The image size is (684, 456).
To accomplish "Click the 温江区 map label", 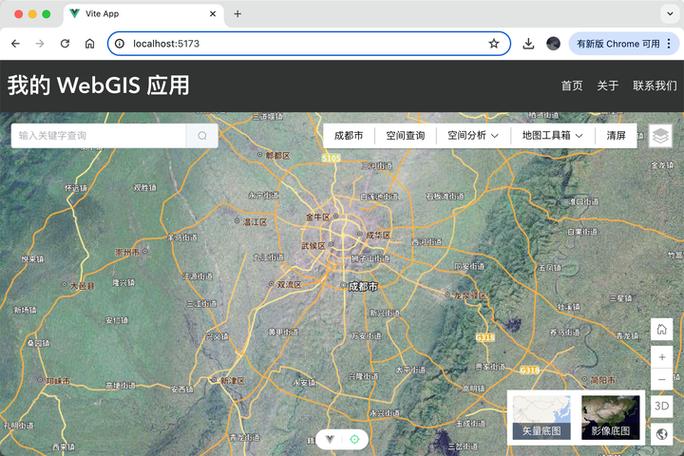I will pyautogui.click(x=255, y=222).
